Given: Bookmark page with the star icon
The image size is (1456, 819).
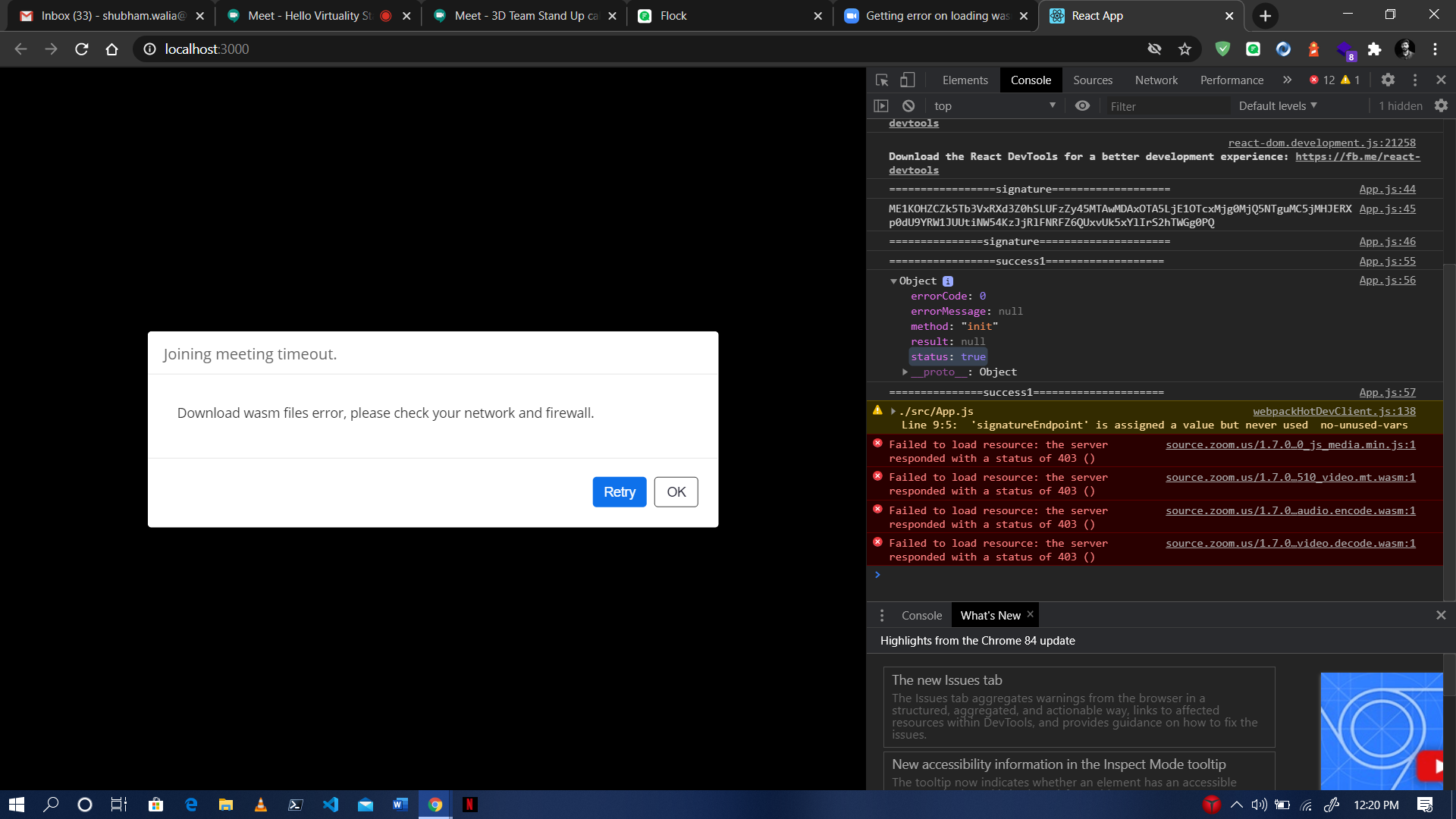Looking at the screenshot, I should click(x=1185, y=49).
